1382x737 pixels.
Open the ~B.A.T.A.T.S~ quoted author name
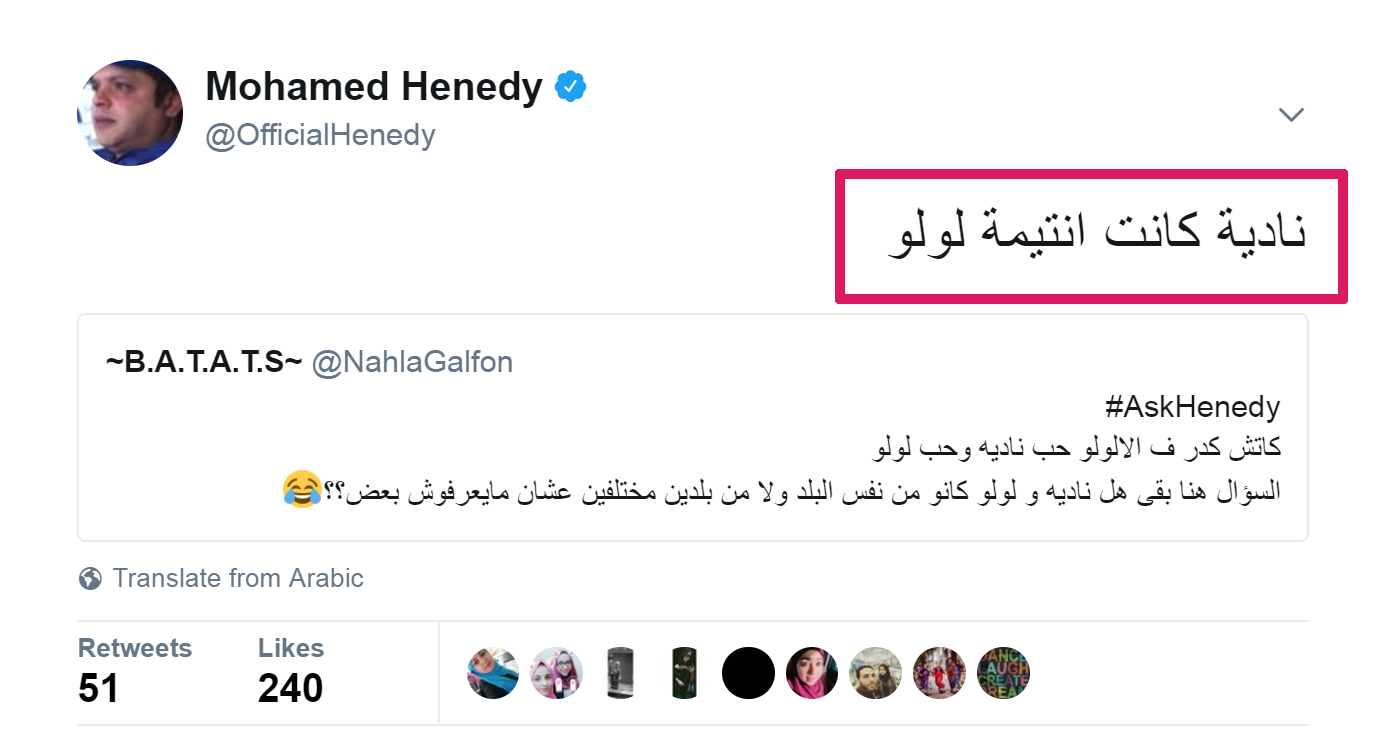(x=204, y=361)
